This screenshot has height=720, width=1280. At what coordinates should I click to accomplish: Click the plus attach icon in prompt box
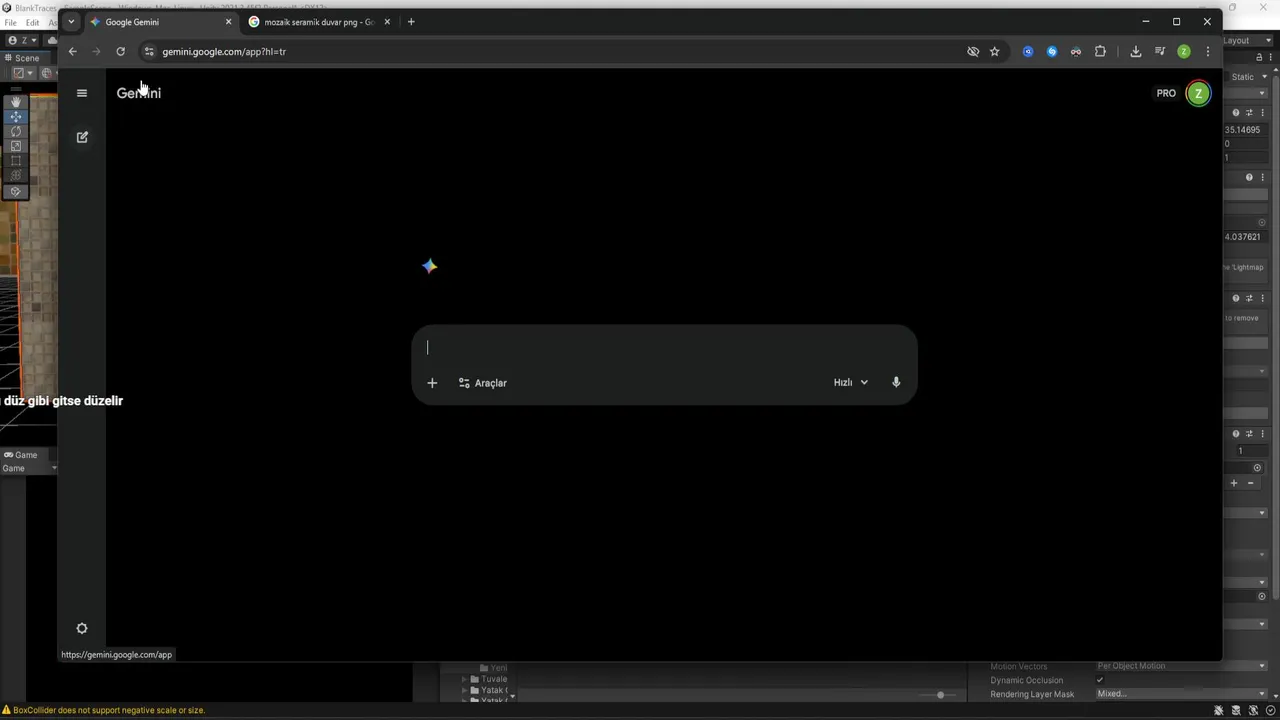click(x=432, y=383)
